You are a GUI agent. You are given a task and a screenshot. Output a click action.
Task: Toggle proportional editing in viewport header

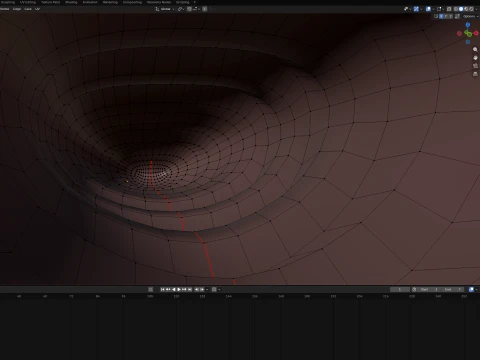tap(204, 9)
